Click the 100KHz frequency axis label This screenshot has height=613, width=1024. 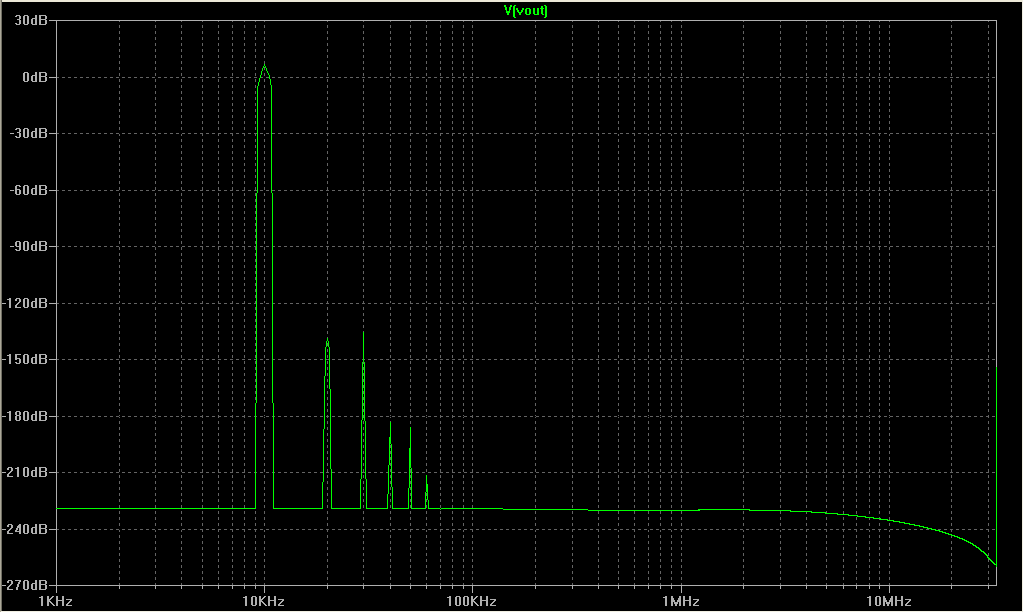pyautogui.click(x=472, y=601)
